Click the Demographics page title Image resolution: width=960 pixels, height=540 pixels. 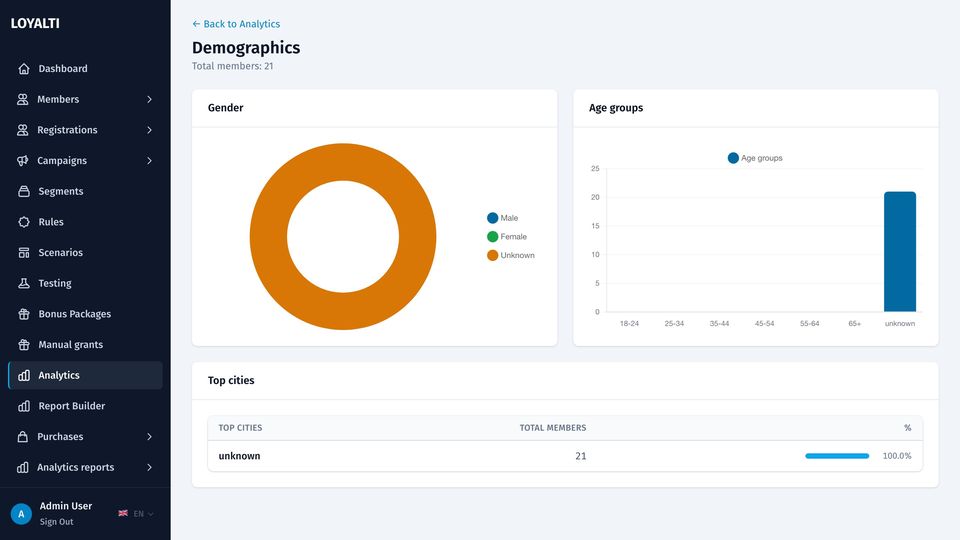tap(246, 48)
